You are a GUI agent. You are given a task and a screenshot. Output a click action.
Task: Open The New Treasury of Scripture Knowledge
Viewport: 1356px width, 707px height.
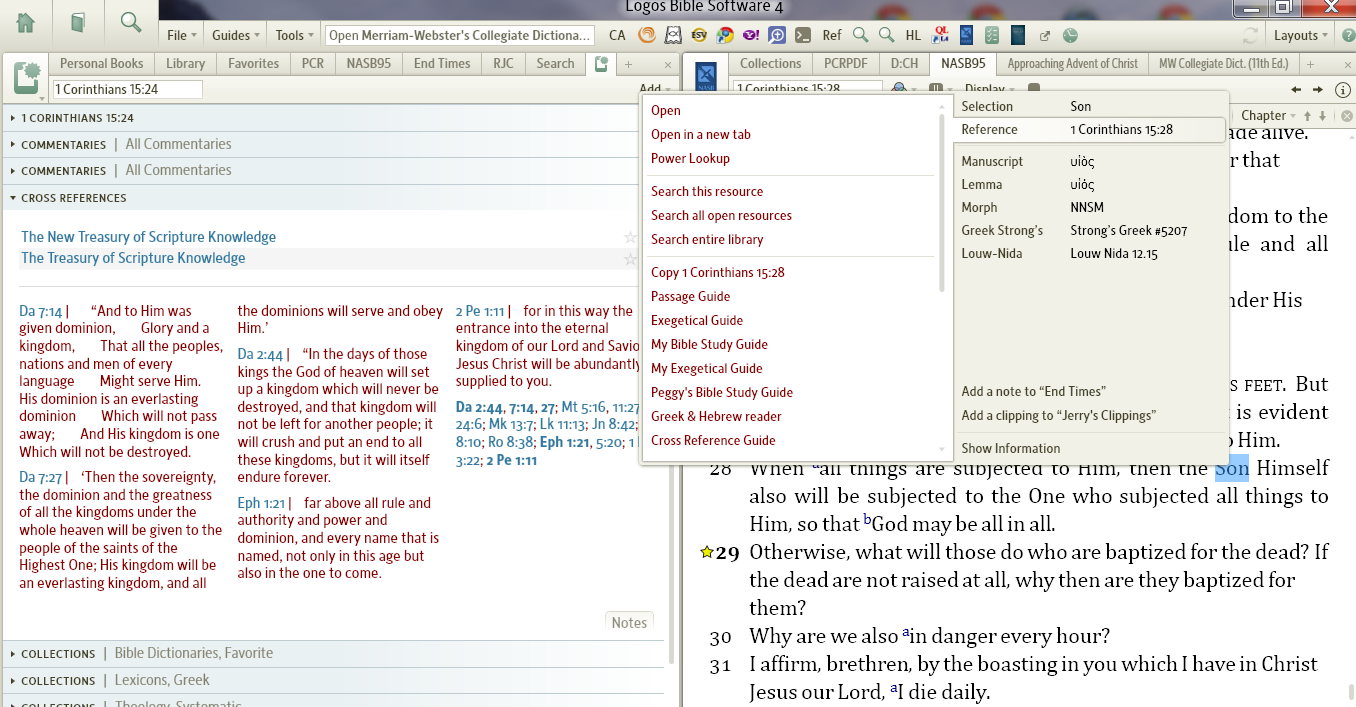tap(149, 237)
